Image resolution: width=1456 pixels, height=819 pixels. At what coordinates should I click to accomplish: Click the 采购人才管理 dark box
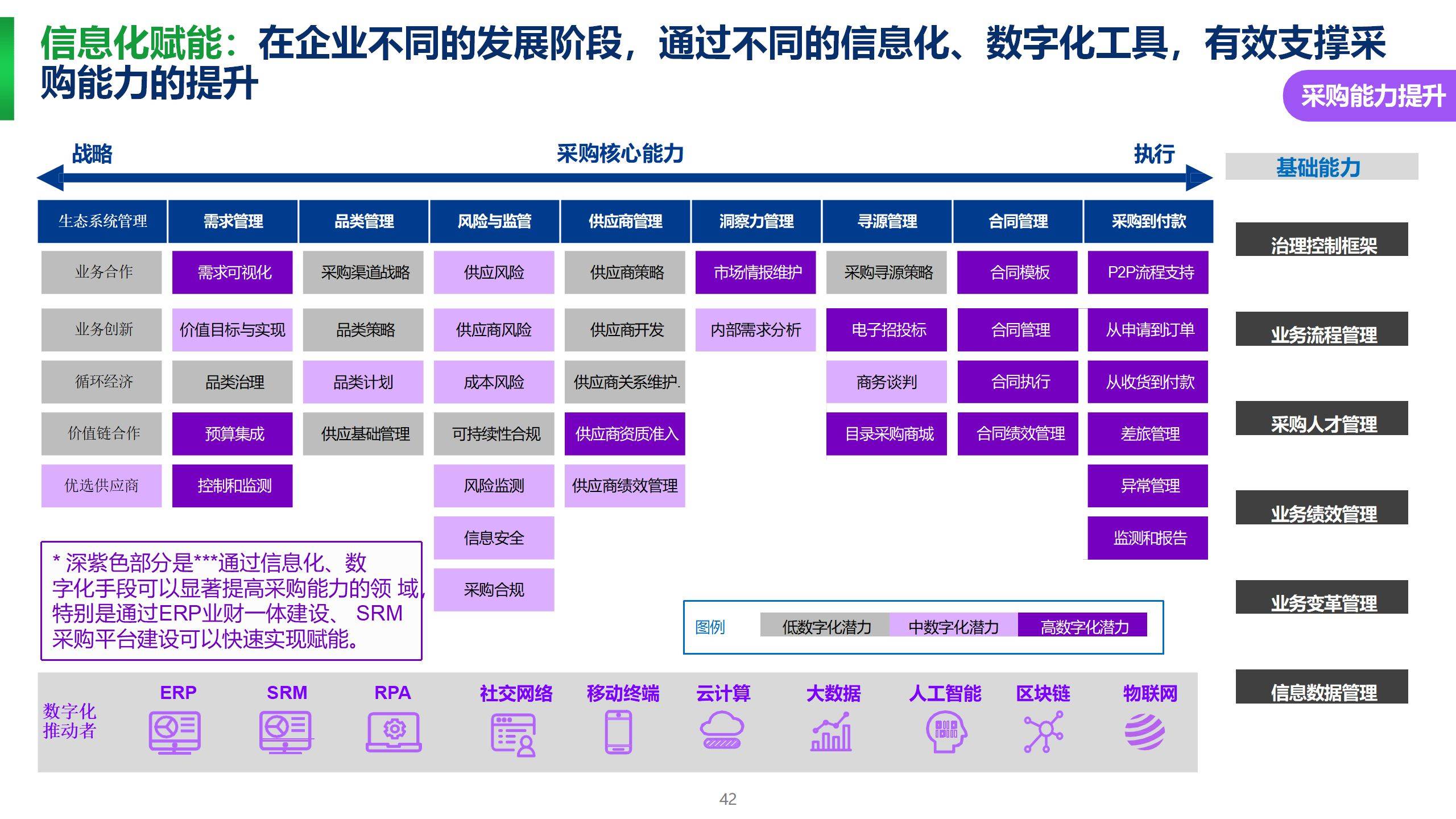tap(1322, 418)
